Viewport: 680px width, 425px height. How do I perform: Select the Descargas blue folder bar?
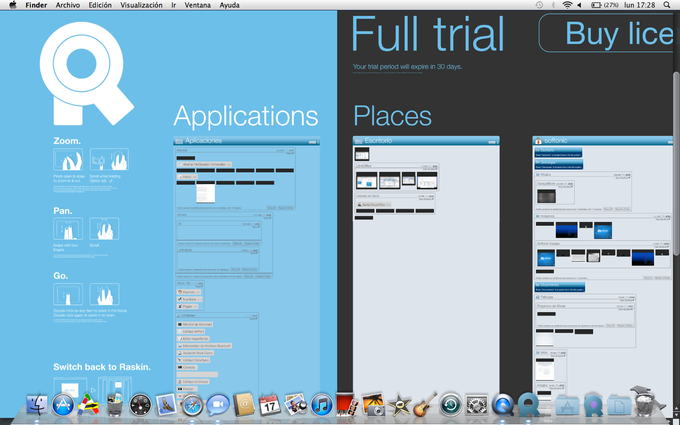[x=559, y=164]
